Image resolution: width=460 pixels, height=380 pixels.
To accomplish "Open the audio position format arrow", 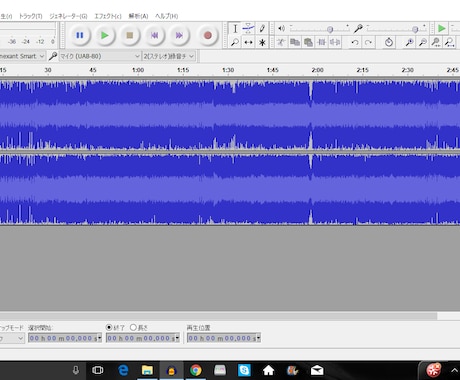I will click(x=258, y=338).
